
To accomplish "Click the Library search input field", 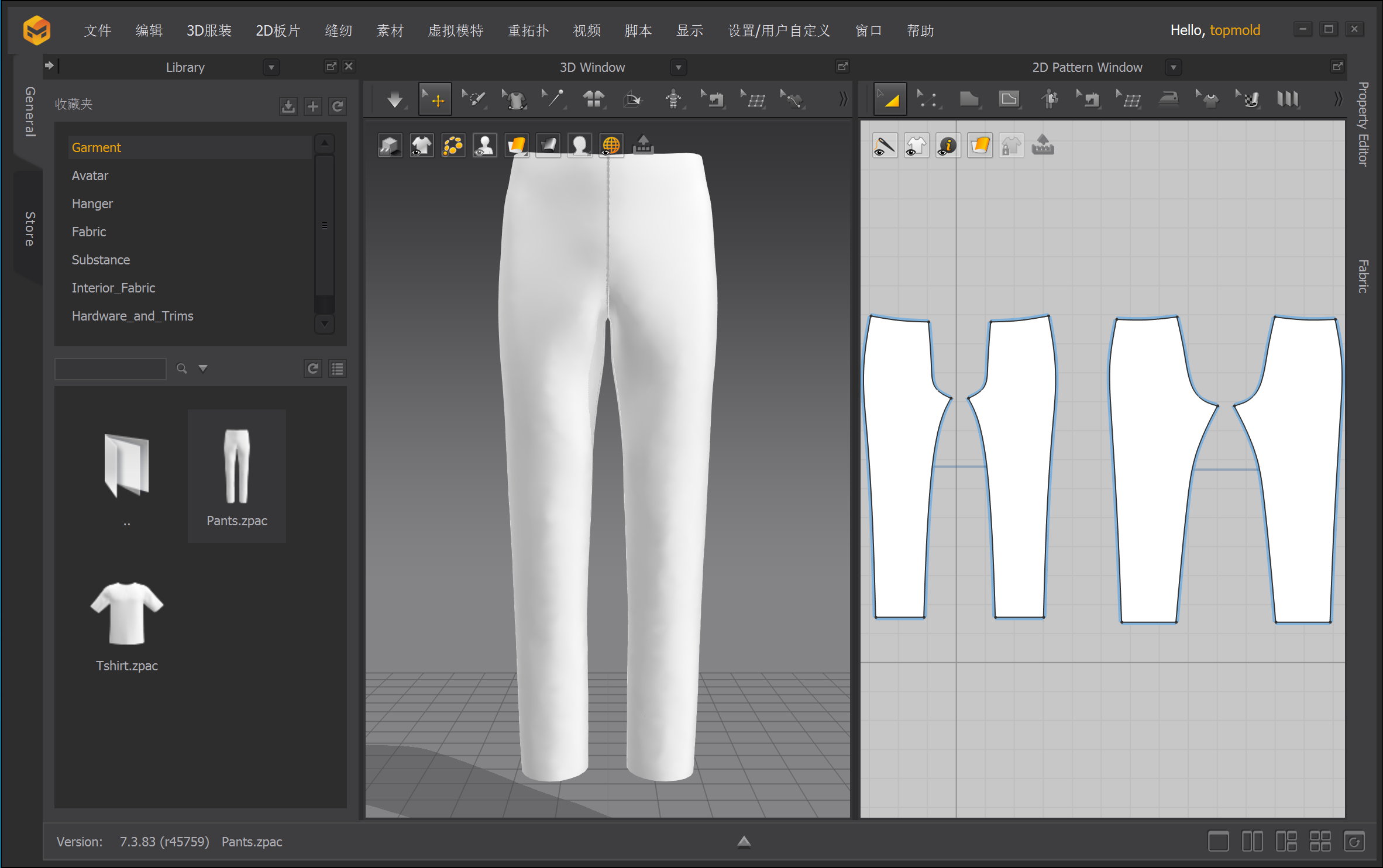I will point(111,368).
